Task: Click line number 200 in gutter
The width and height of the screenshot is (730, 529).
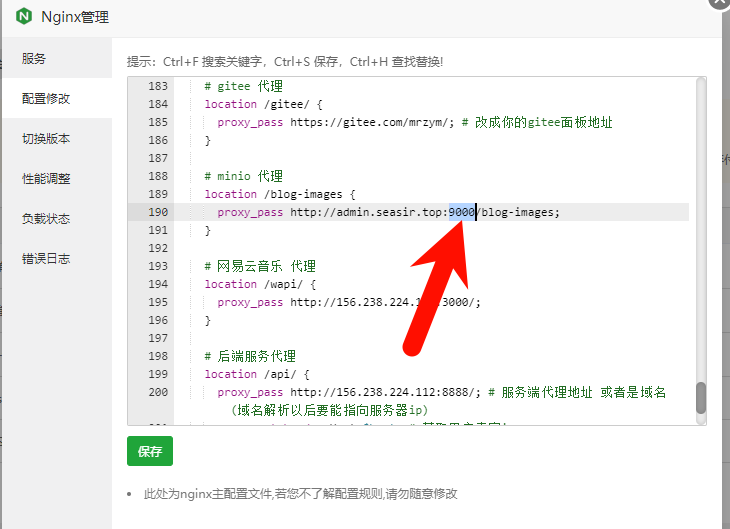Action: 158,393
